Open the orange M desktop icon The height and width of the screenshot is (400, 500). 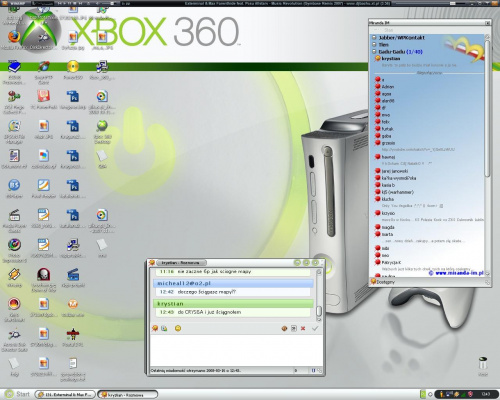[x=73, y=304]
